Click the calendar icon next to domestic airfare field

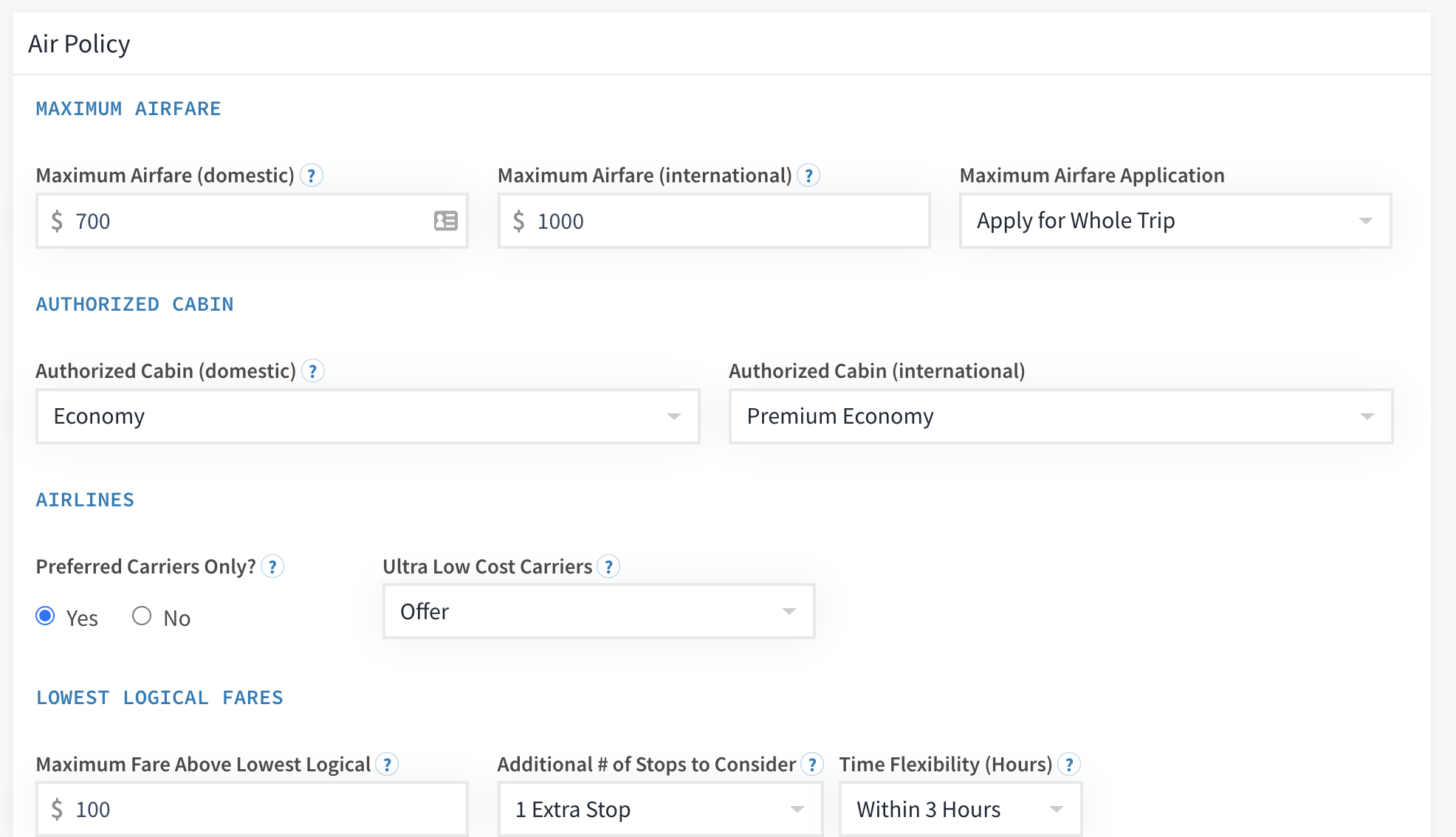tap(446, 220)
